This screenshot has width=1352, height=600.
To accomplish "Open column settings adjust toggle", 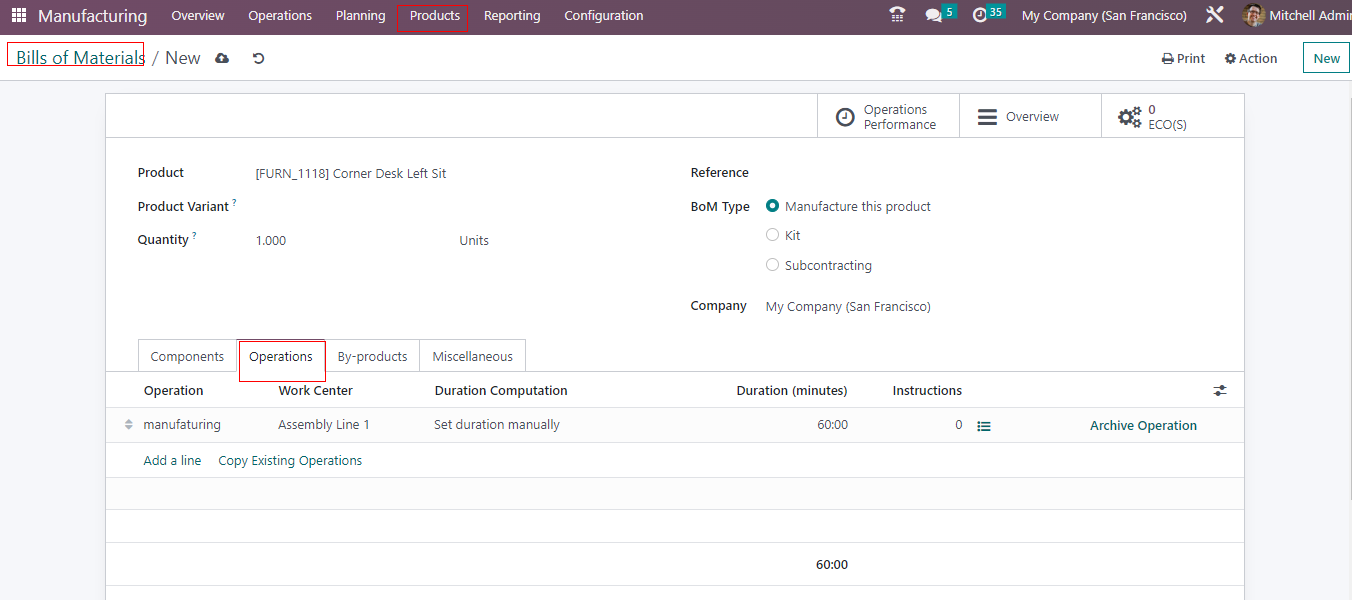I will click(x=1220, y=391).
